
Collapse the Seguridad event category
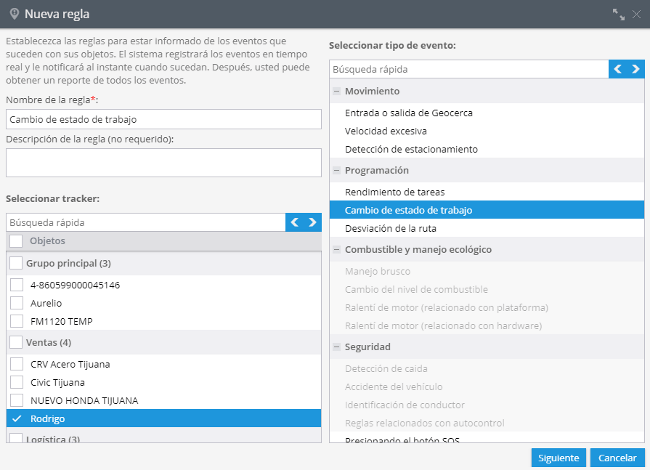[x=337, y=347]
